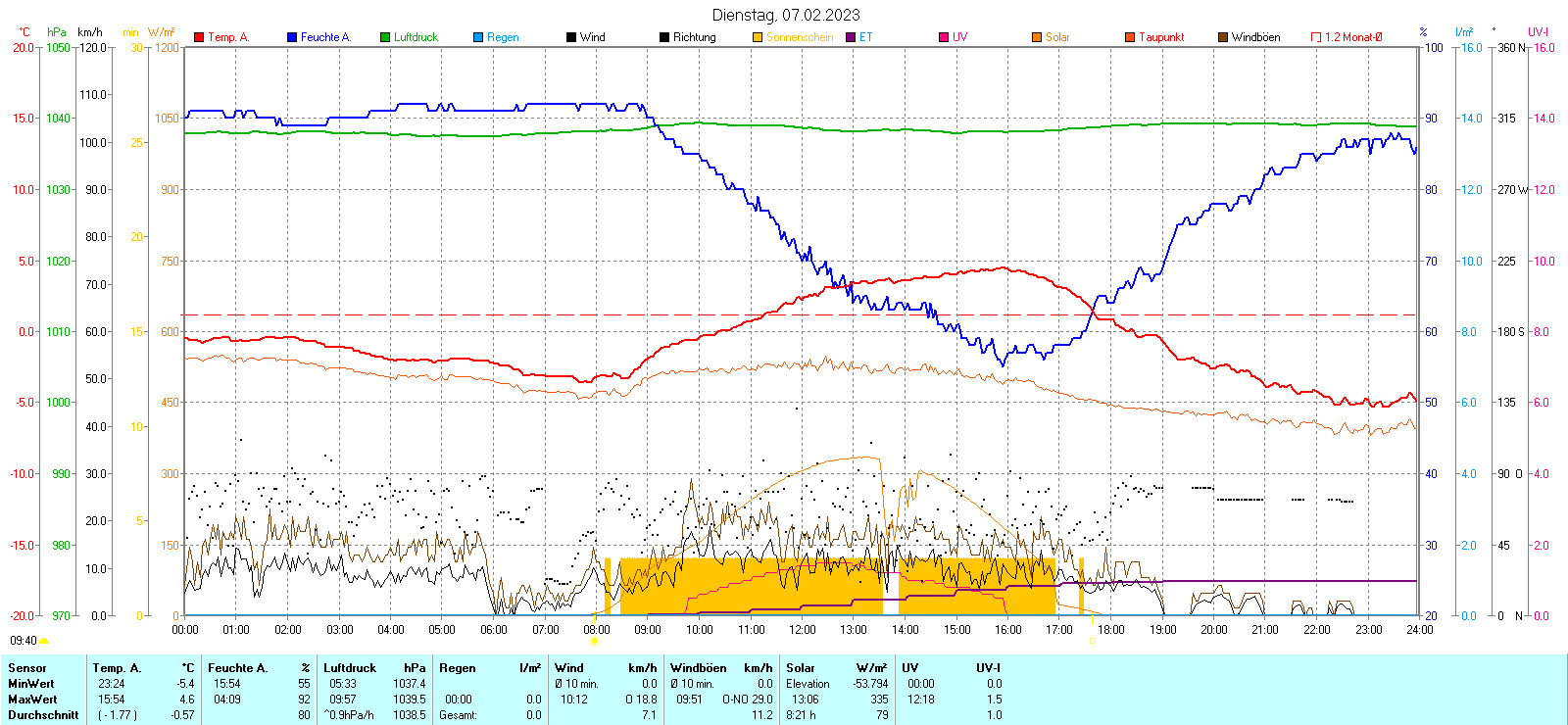This screenshot has width=1568, height=725.
Task: Click the green Luftdruck legend square
Action: tap(385, 37)
